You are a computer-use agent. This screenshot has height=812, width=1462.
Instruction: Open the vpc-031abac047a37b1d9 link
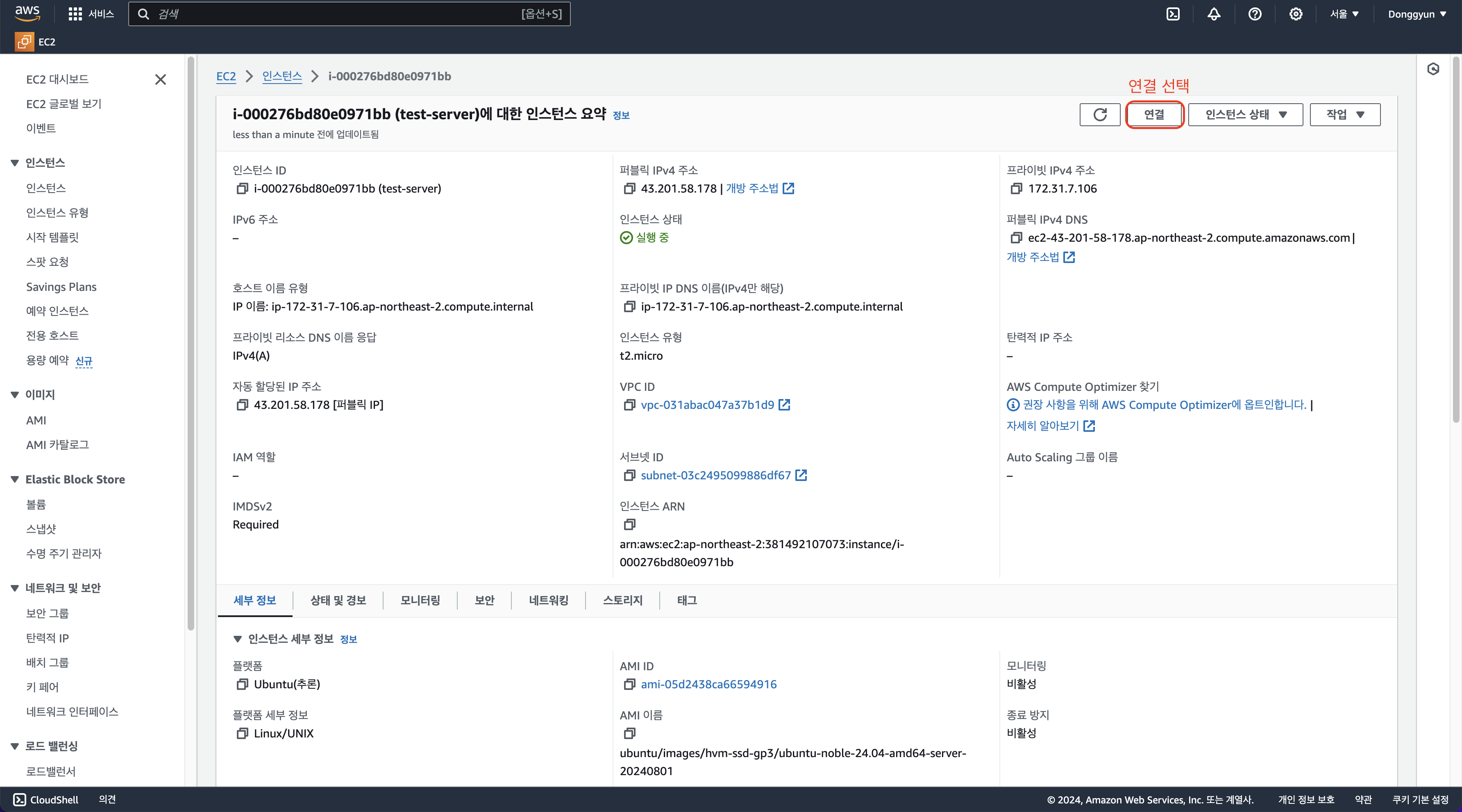click(x=707, y=405)
